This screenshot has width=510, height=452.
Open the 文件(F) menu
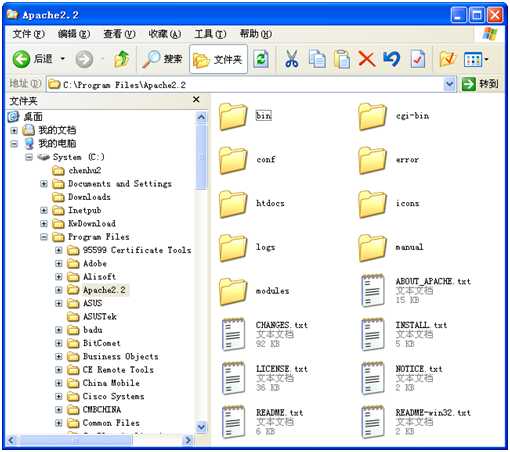[28, 34]
